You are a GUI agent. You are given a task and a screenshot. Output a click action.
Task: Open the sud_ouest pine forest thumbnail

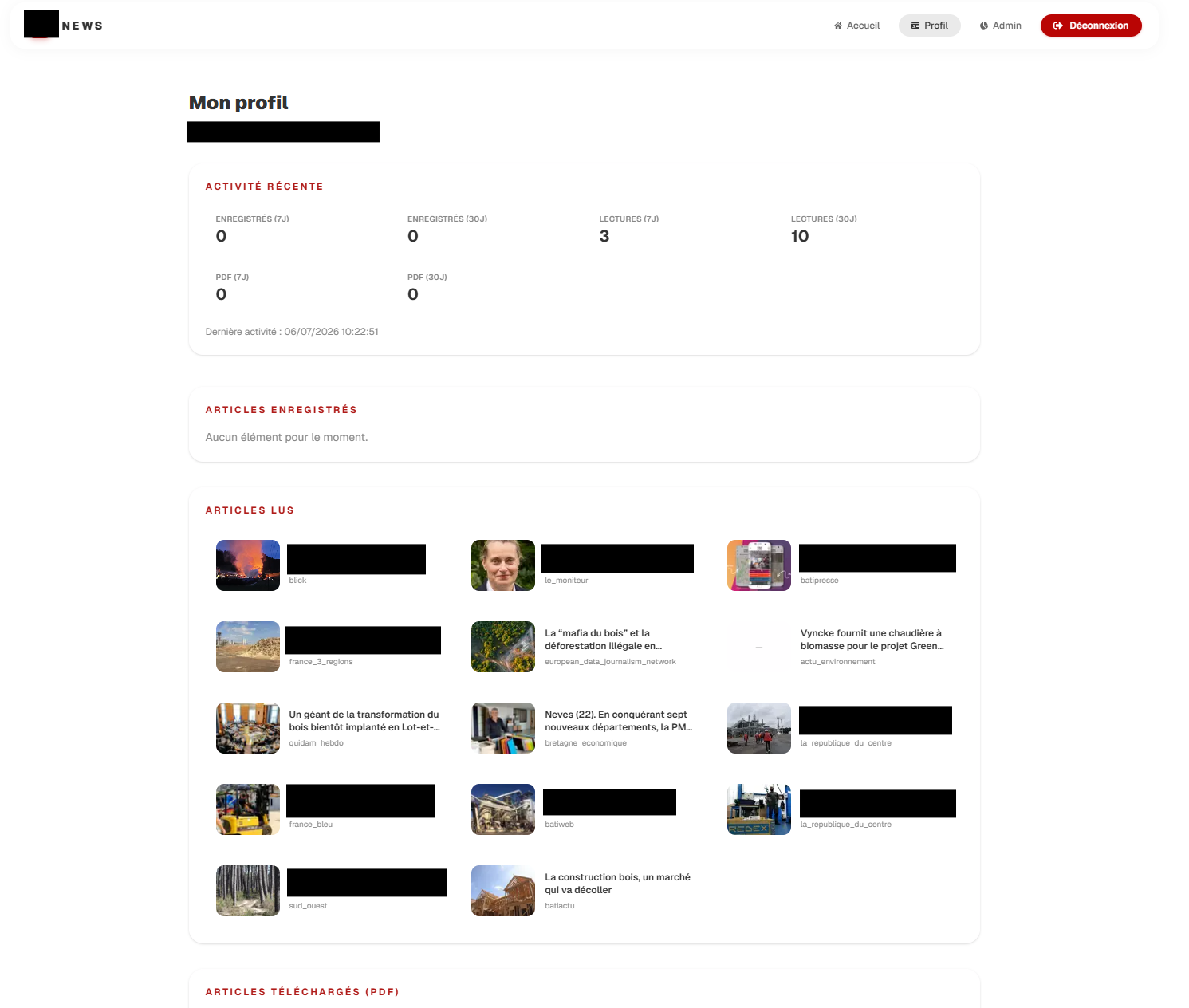[x=248, y=891]
